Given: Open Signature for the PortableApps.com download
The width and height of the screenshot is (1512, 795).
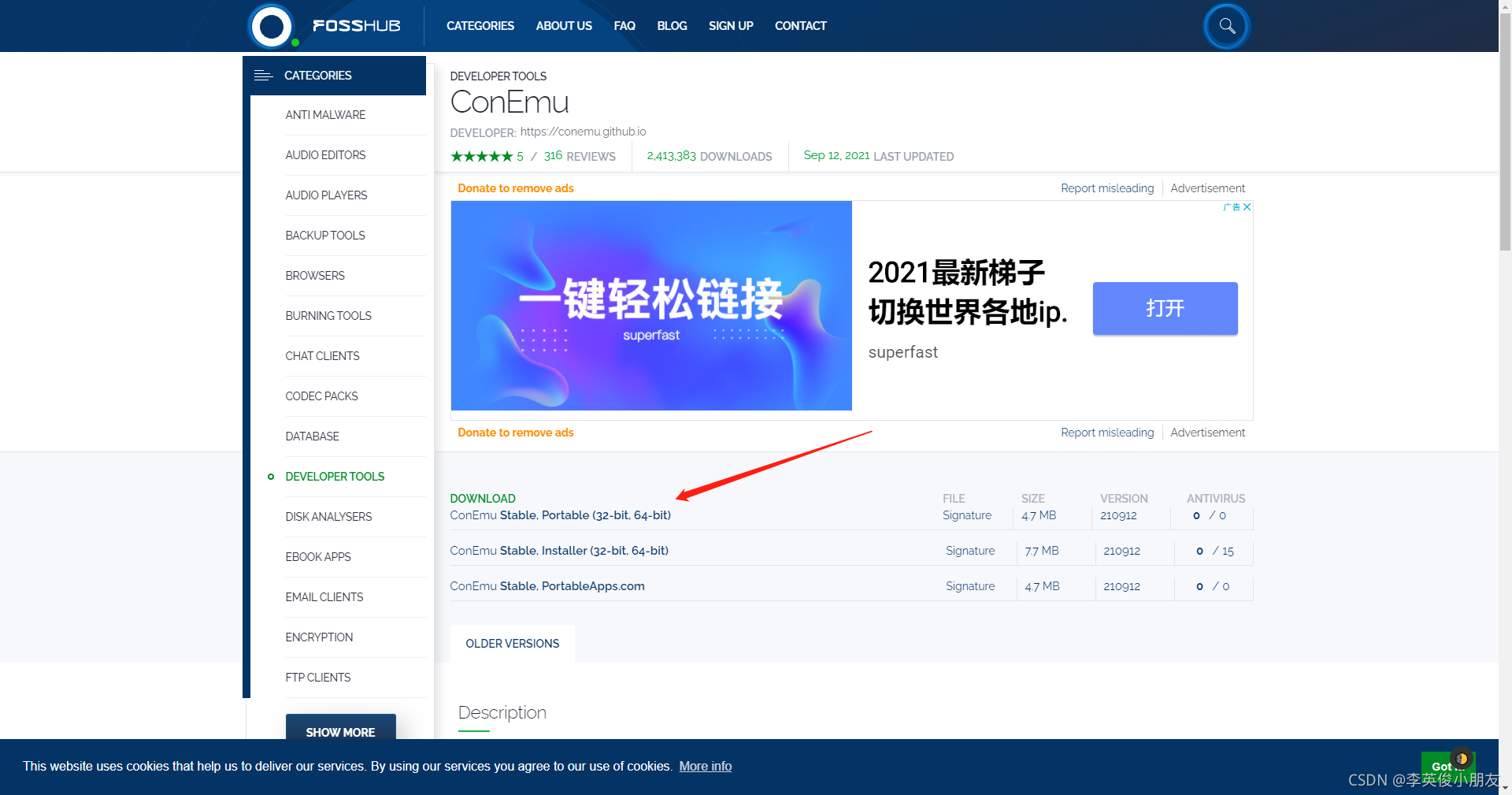Looking at the screenshot, I should pos(970,586).
